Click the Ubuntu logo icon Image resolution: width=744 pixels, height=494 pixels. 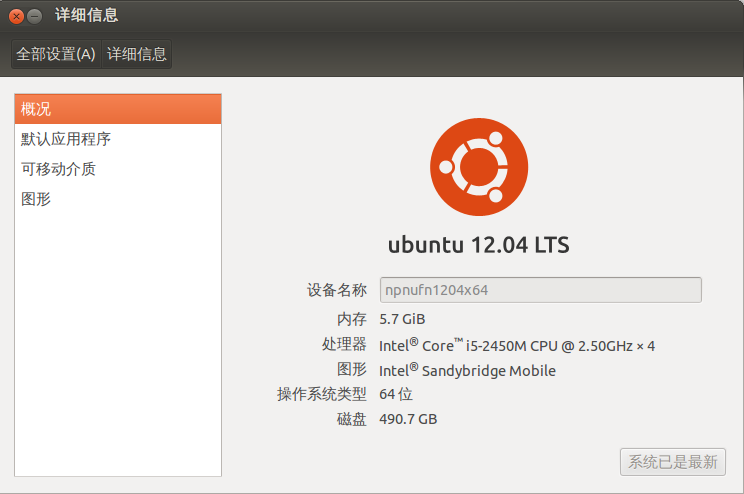coord(479,167)
